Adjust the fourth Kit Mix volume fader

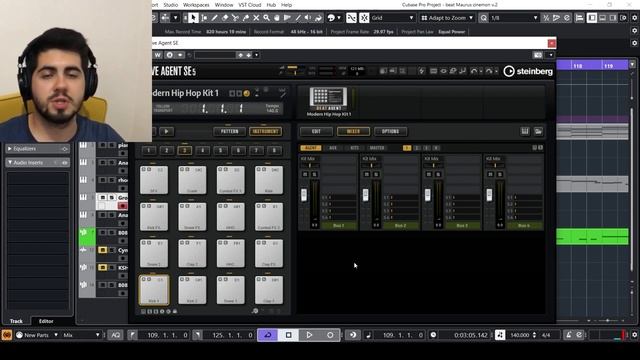489,195
